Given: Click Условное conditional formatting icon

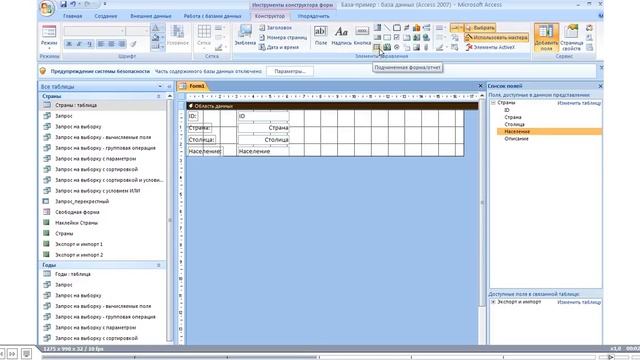Looking at the screenshot, I should point(178,36).
